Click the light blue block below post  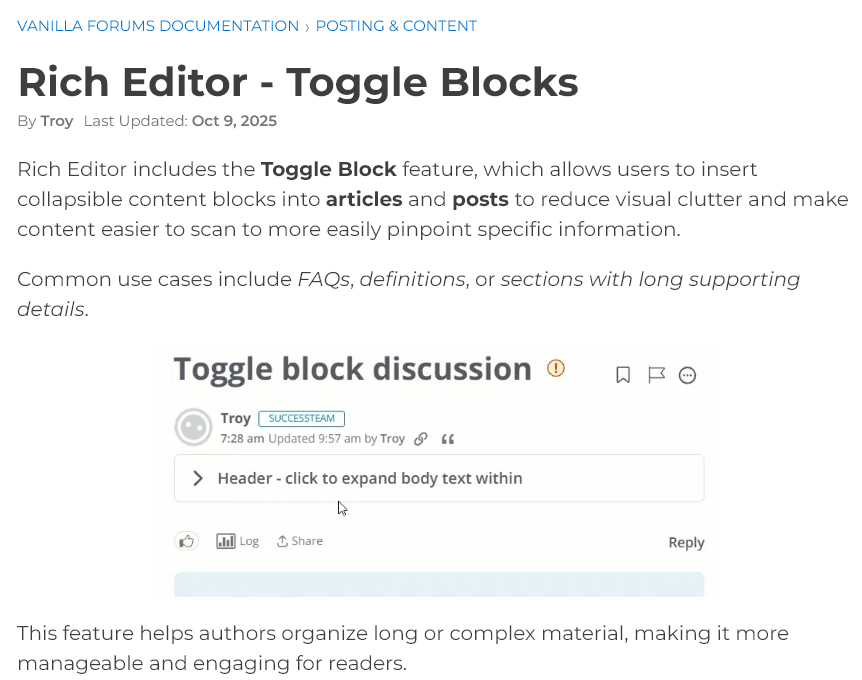pyautogui.click(x=439, y=584)
